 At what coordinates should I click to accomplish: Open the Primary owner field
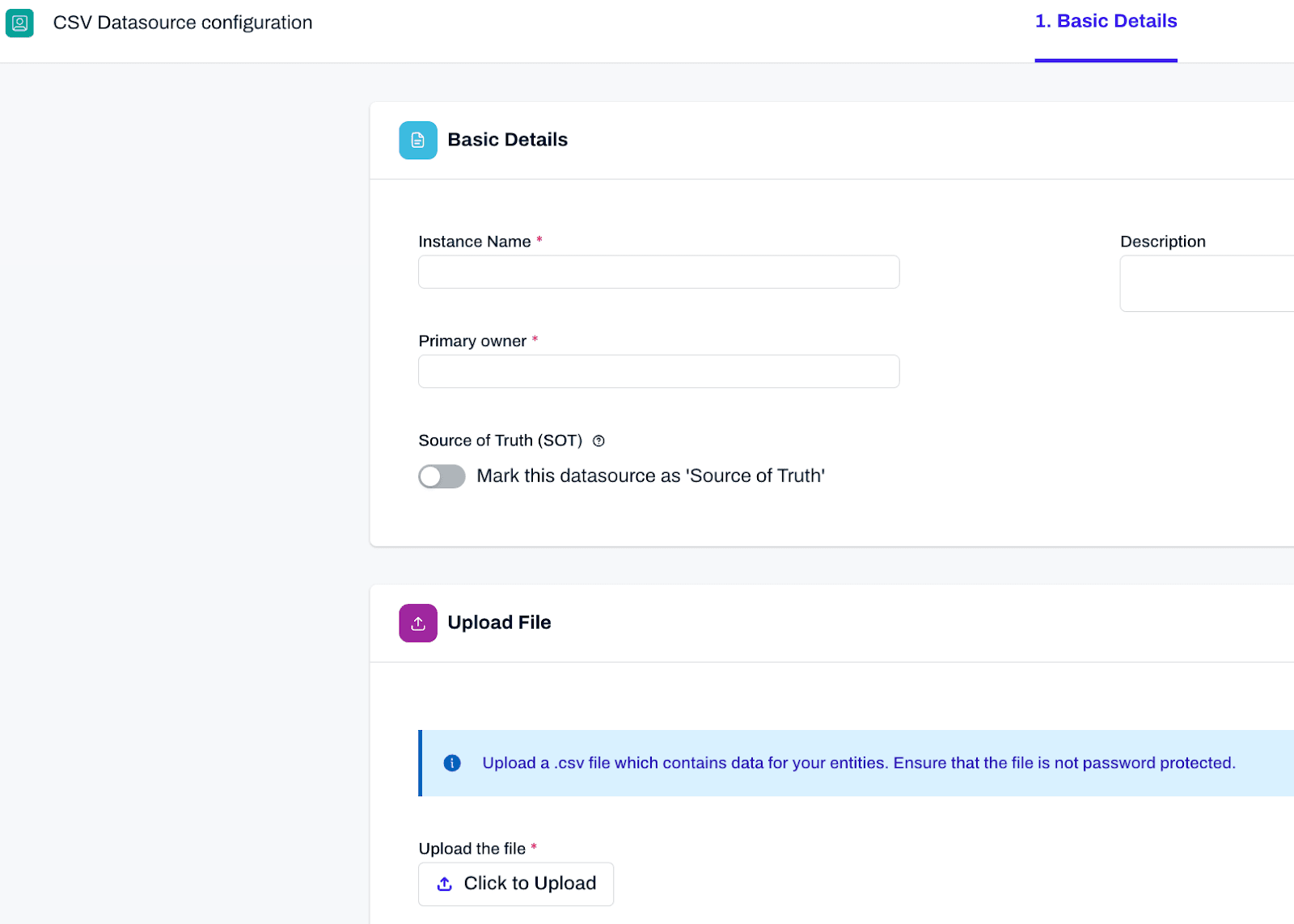pyautogui.click(x=658, y=371)
